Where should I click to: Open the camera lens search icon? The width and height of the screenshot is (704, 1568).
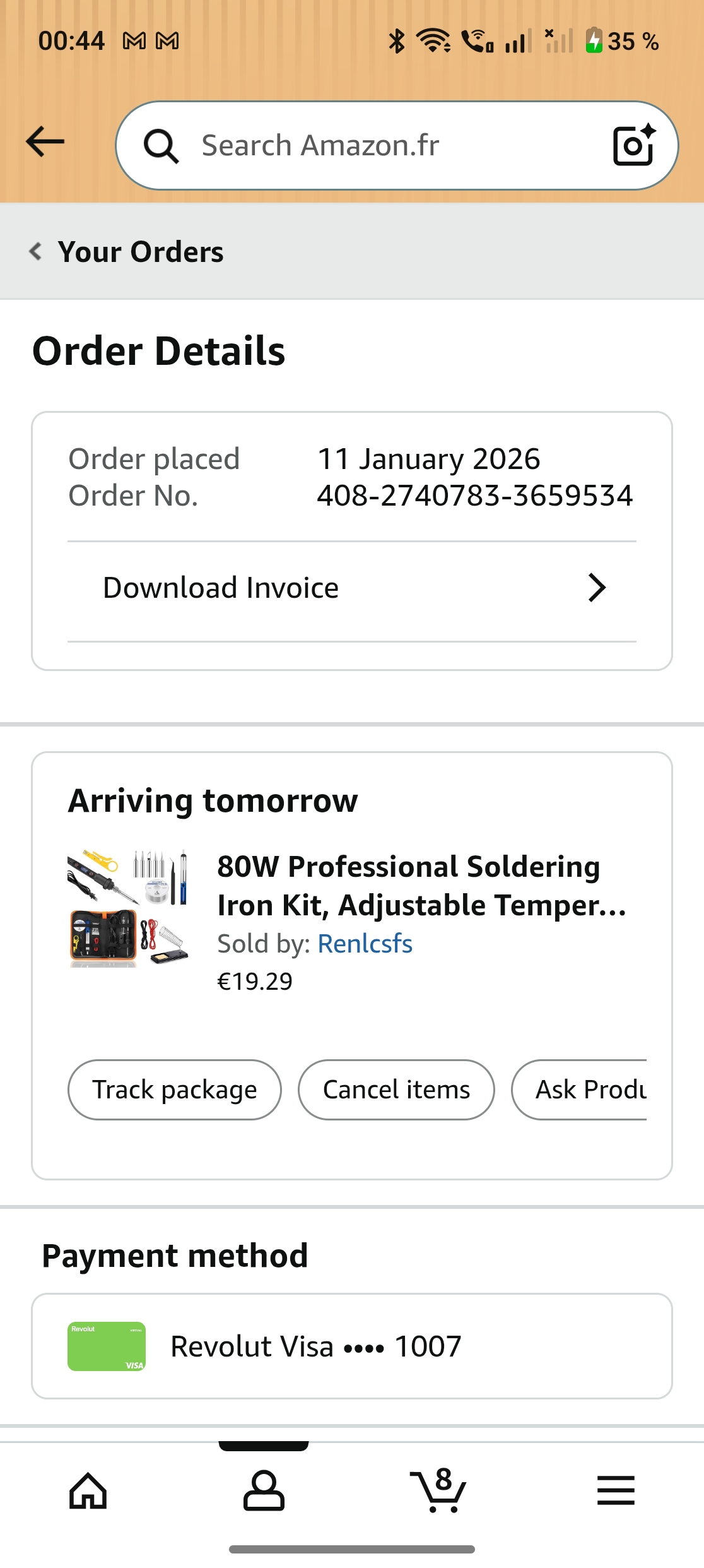633,146
